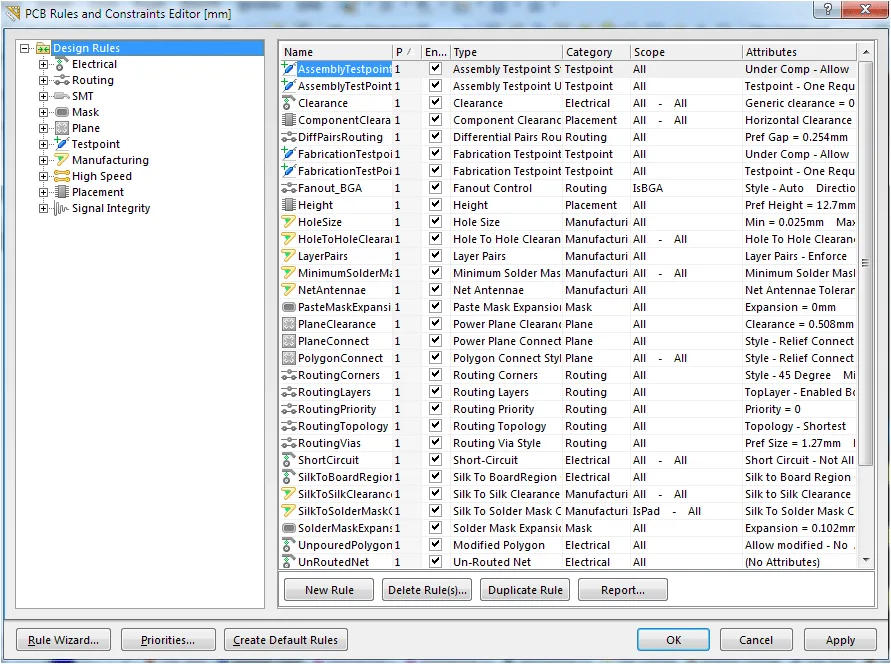Click the PolygonConnect rule icon
This screenshot has width=891, height=664.
click(289, 358)
